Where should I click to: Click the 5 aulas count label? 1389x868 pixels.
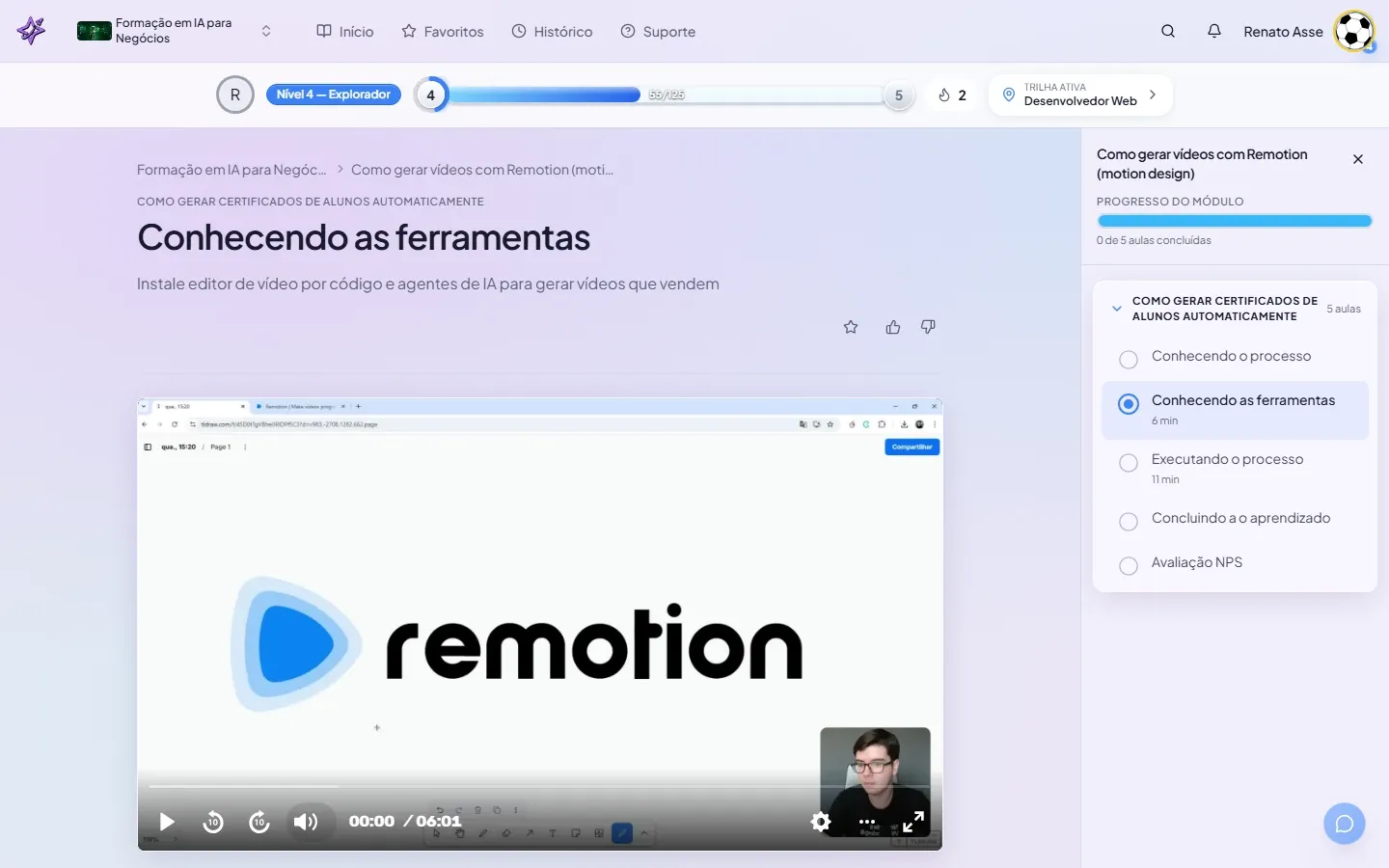(1344, 309)
